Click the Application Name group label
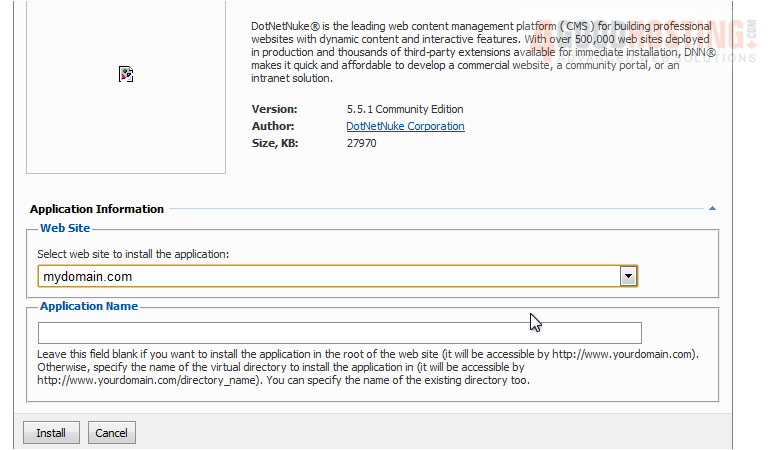This screenshot has height=450, width=776. tap(89, 306)
